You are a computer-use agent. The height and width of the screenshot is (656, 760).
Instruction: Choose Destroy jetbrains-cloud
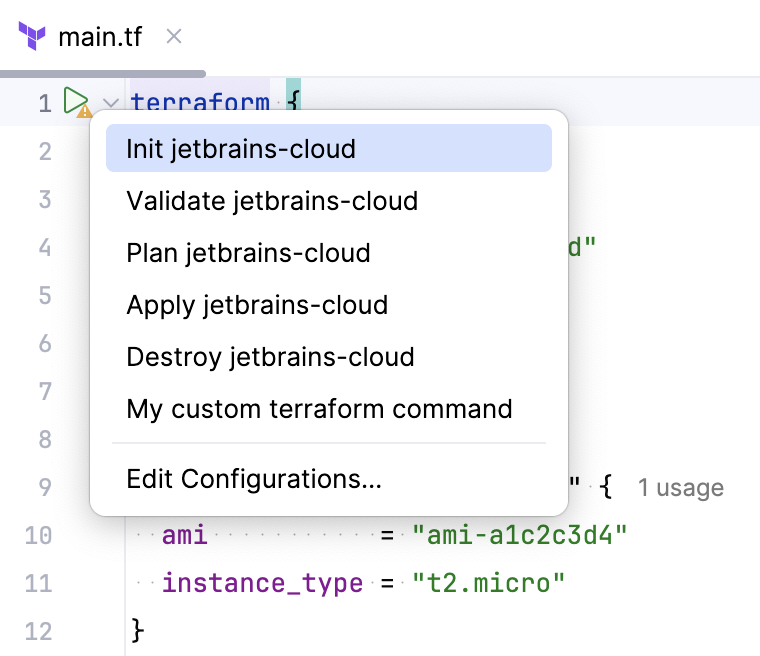click(270, 357)
